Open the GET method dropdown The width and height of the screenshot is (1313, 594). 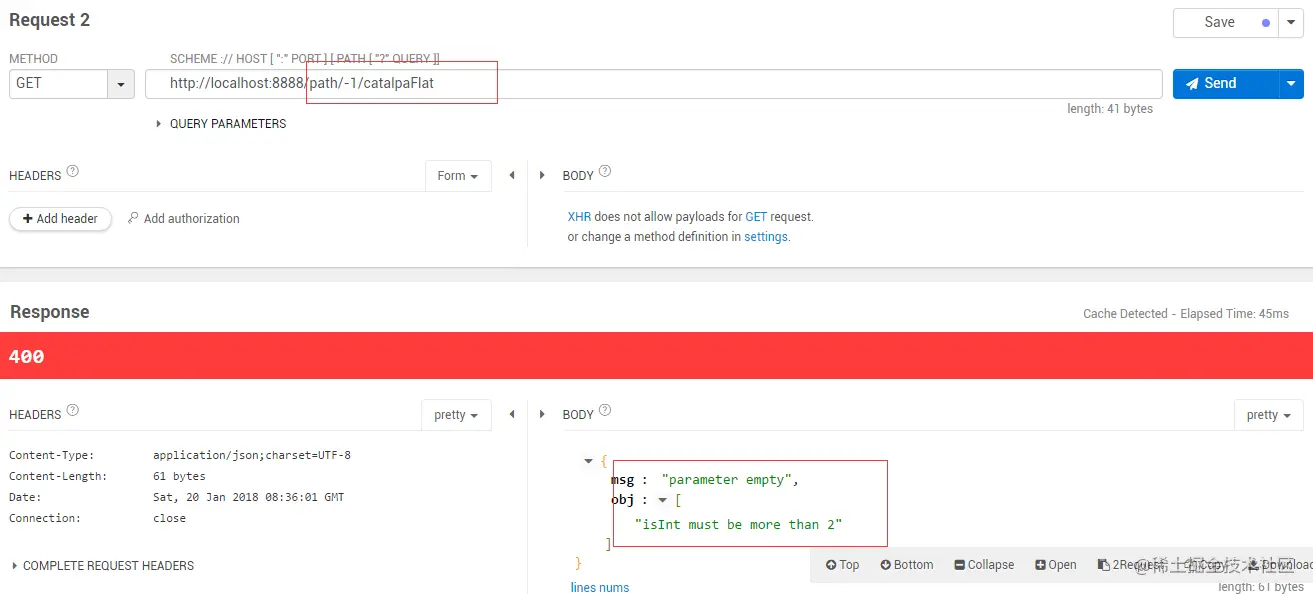(72, 84)
